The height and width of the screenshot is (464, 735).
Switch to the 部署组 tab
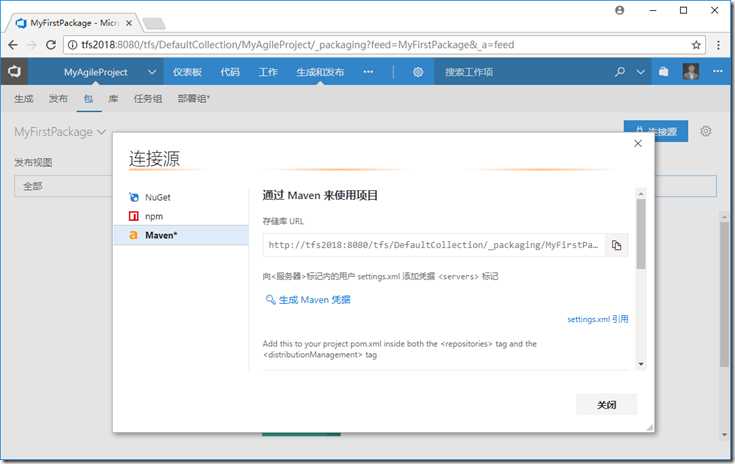(194, 98)
